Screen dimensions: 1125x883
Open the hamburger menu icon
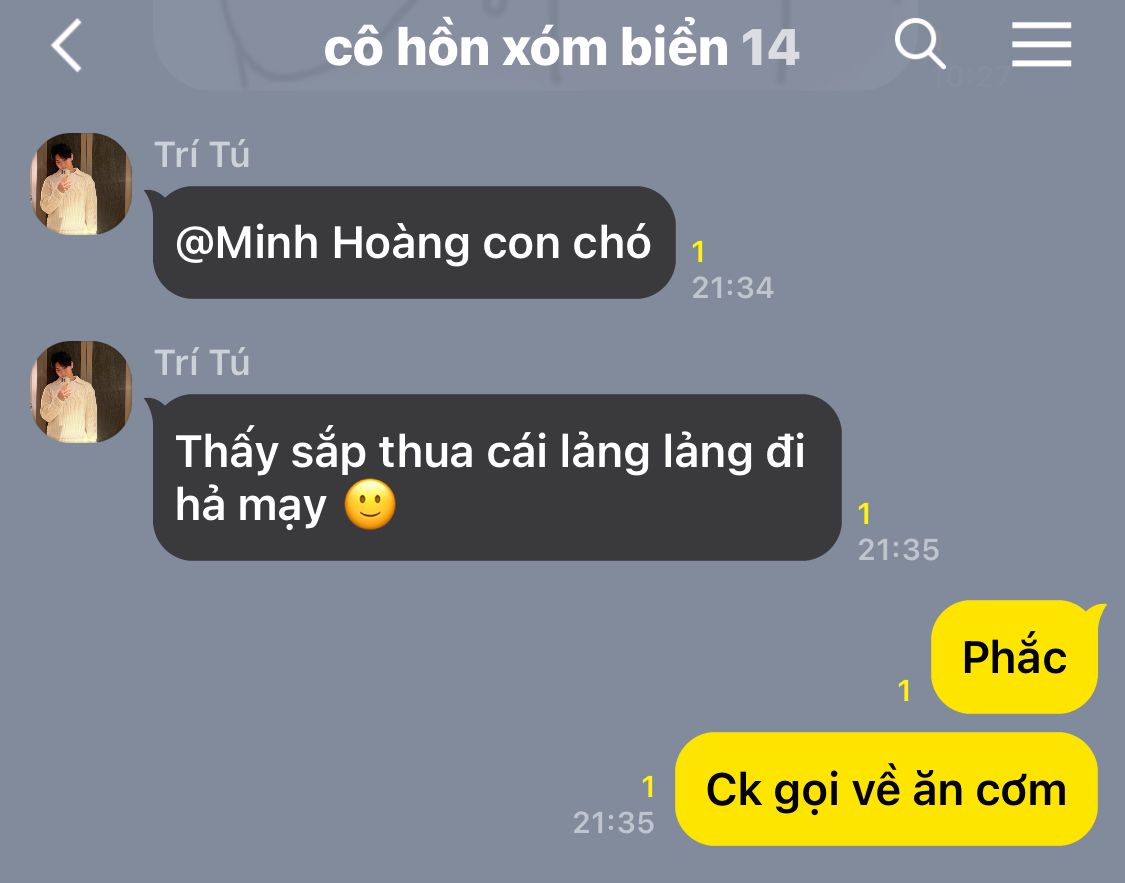(x=1041, y=44)
